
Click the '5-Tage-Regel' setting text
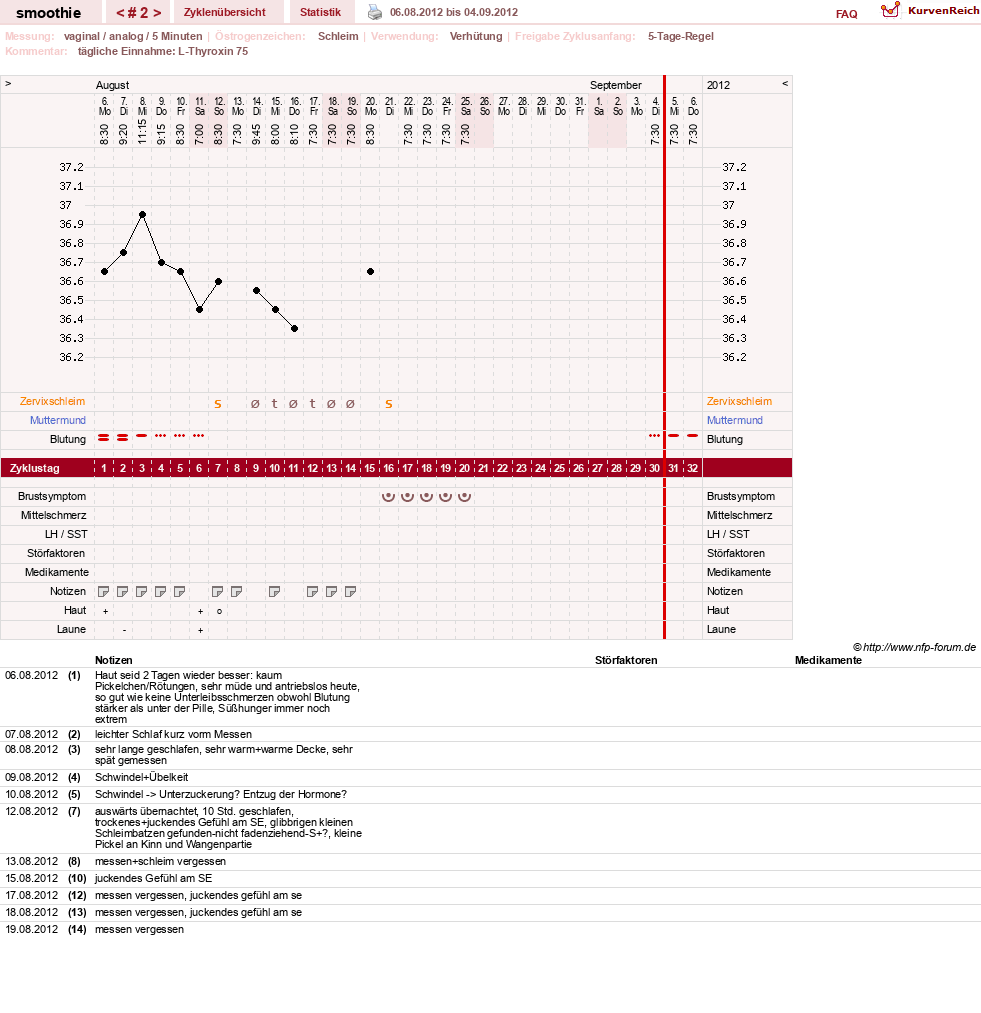point(680,36)
